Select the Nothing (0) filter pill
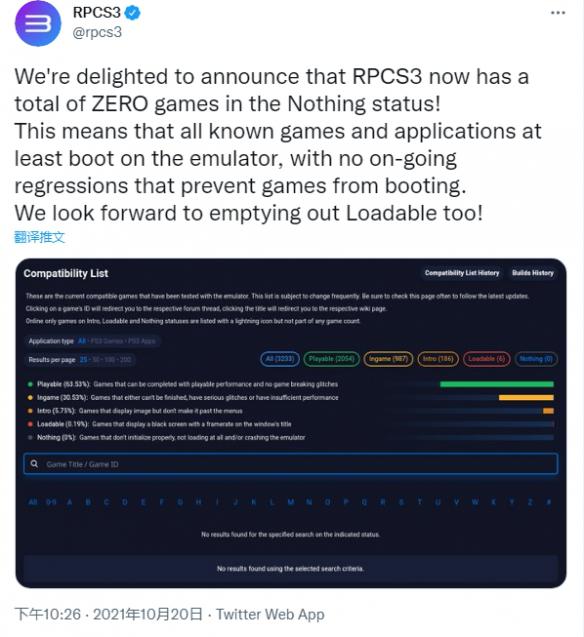The width and height of the screenshot is (584, 637). click(536, 359)
